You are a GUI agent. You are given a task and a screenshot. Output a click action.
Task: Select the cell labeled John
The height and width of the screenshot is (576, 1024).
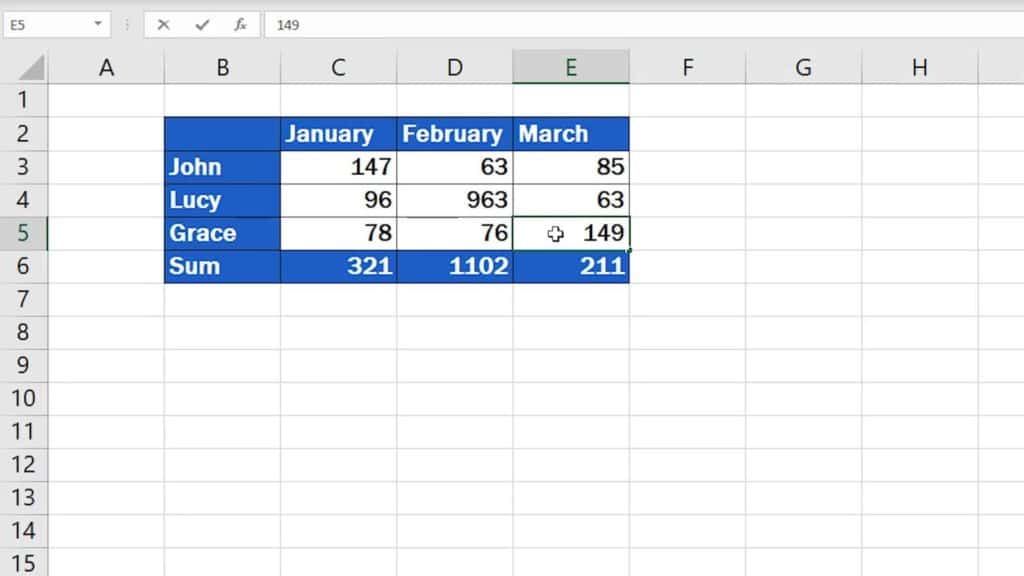(222, 166)
